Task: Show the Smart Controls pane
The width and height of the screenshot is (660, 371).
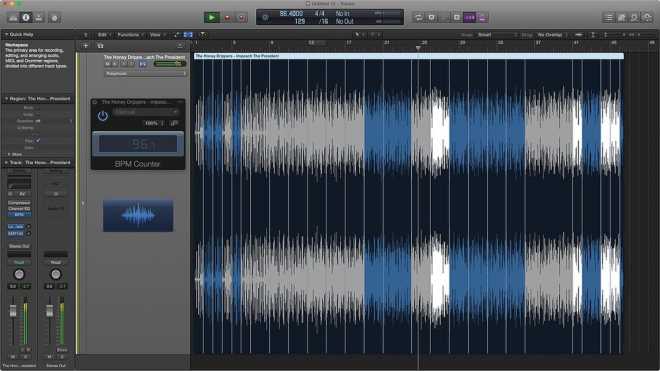Action: pyautogui.click(x=39, y=18)
